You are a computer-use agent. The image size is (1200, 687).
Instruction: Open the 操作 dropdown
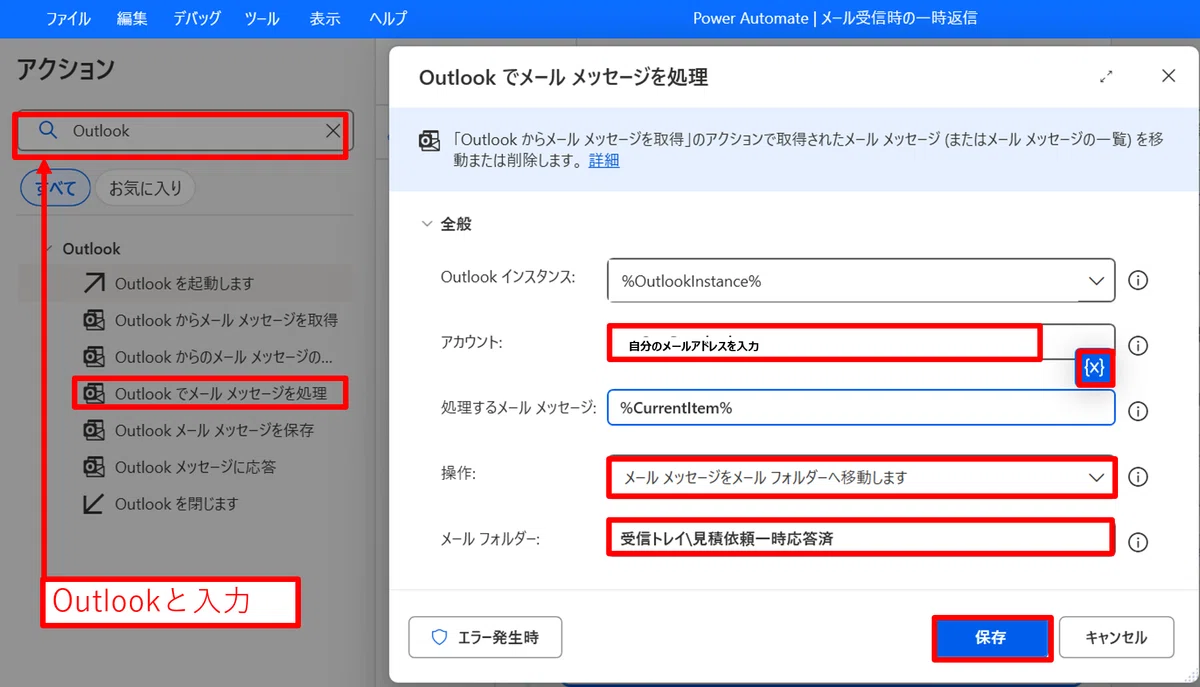point(861,477)
